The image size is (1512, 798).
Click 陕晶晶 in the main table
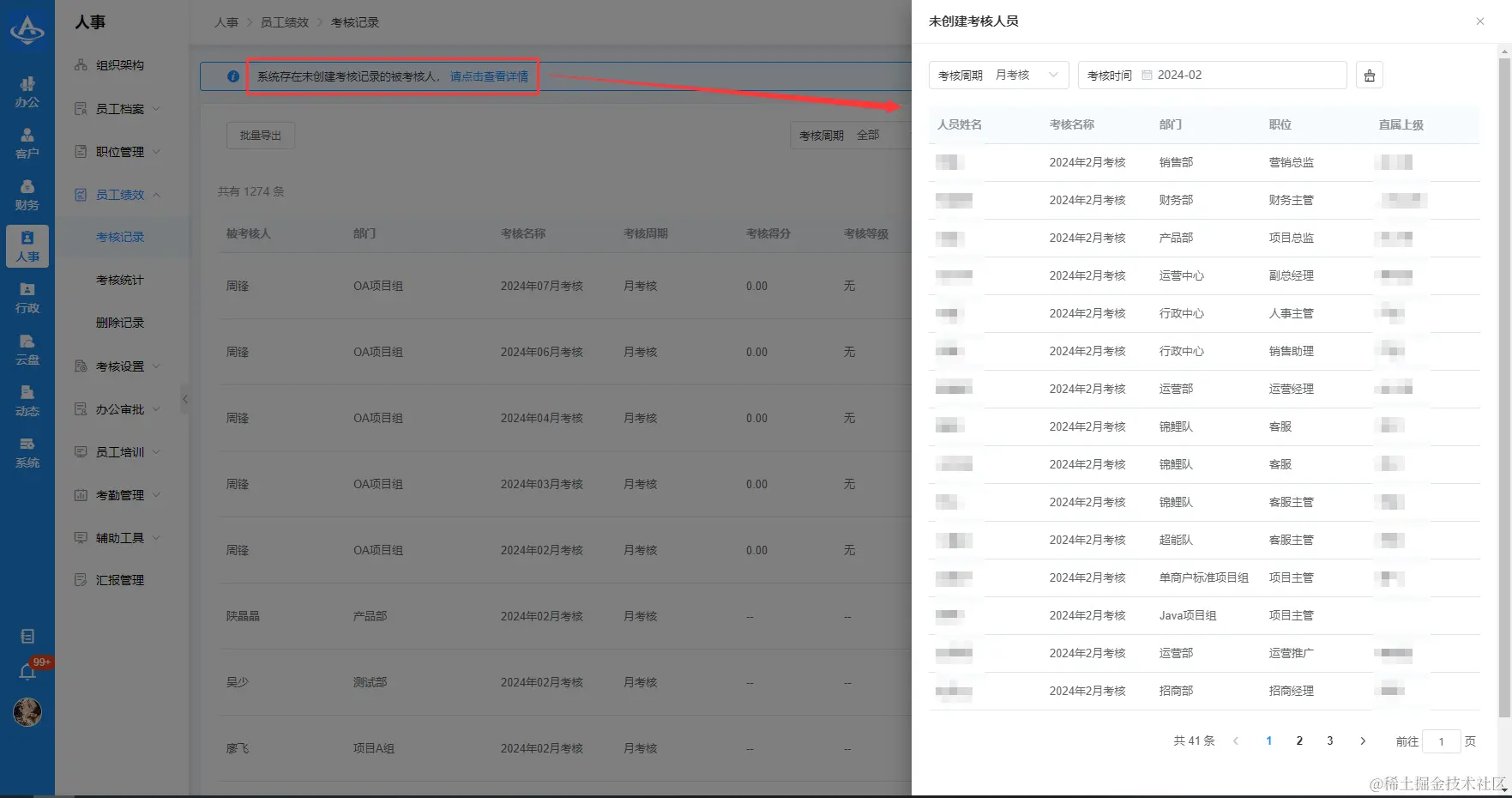243,616
